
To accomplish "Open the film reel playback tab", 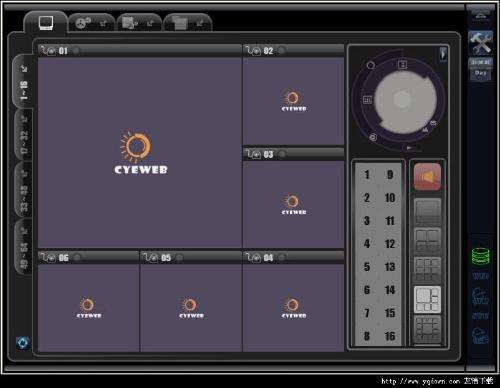I will pos(82,23).
